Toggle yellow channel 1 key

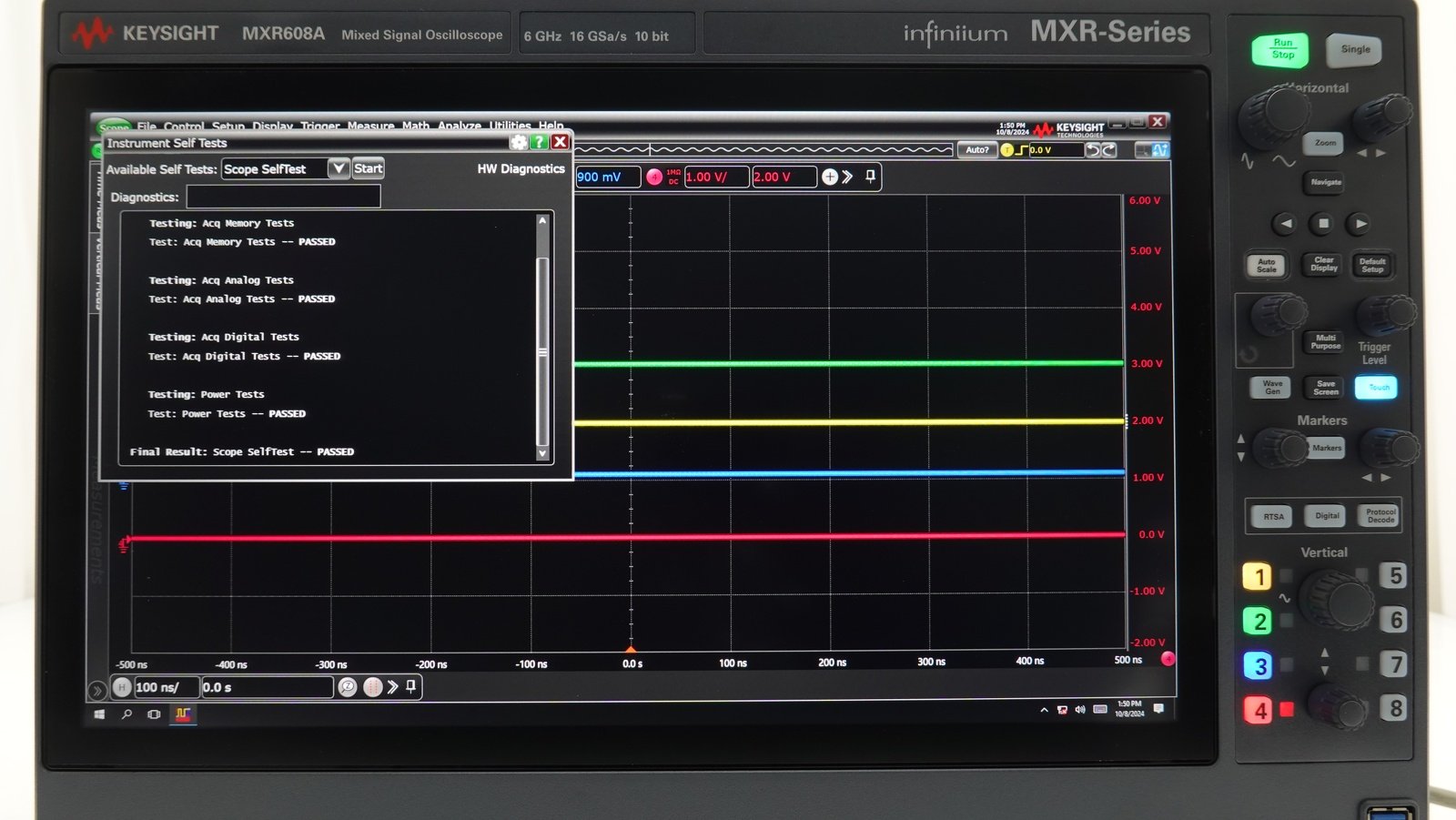coord(1258,576)
